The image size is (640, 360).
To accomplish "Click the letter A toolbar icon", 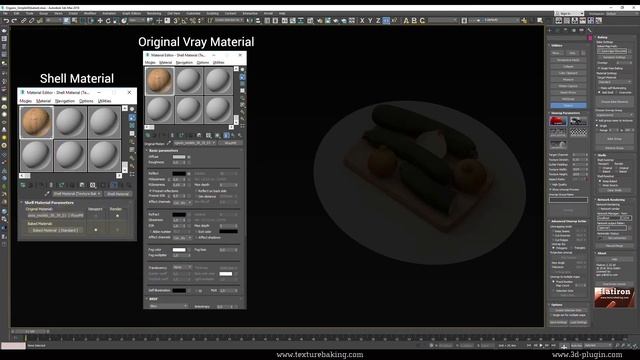I will [x=406, y=20].
